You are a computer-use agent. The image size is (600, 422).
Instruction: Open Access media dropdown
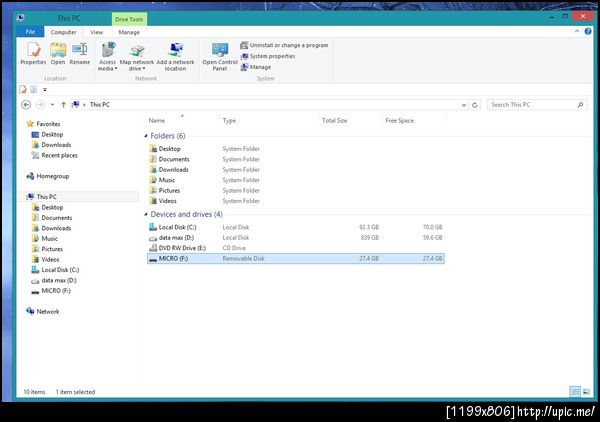108,57
